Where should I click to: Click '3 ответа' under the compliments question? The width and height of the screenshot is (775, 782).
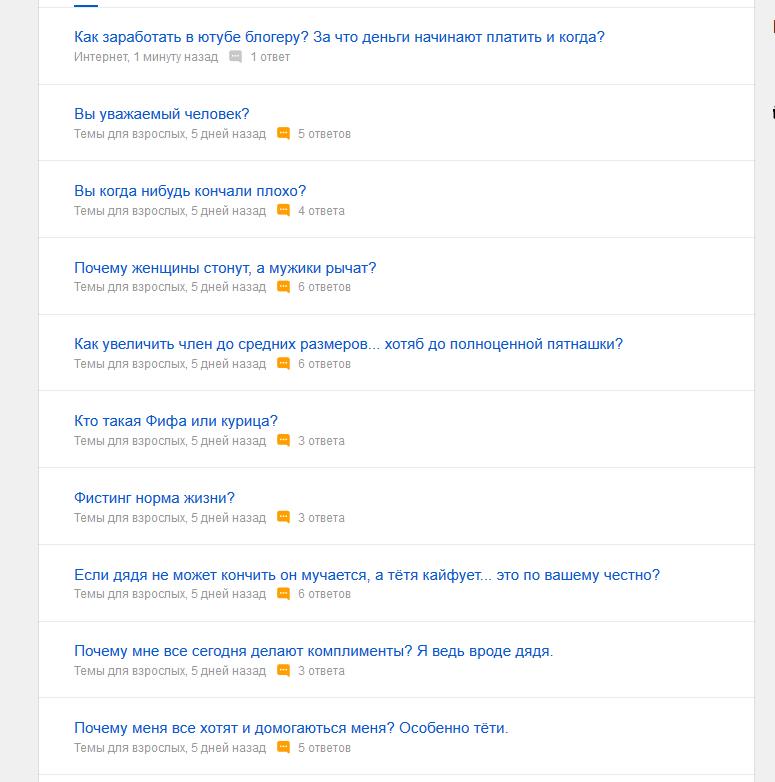click(321, 671)
